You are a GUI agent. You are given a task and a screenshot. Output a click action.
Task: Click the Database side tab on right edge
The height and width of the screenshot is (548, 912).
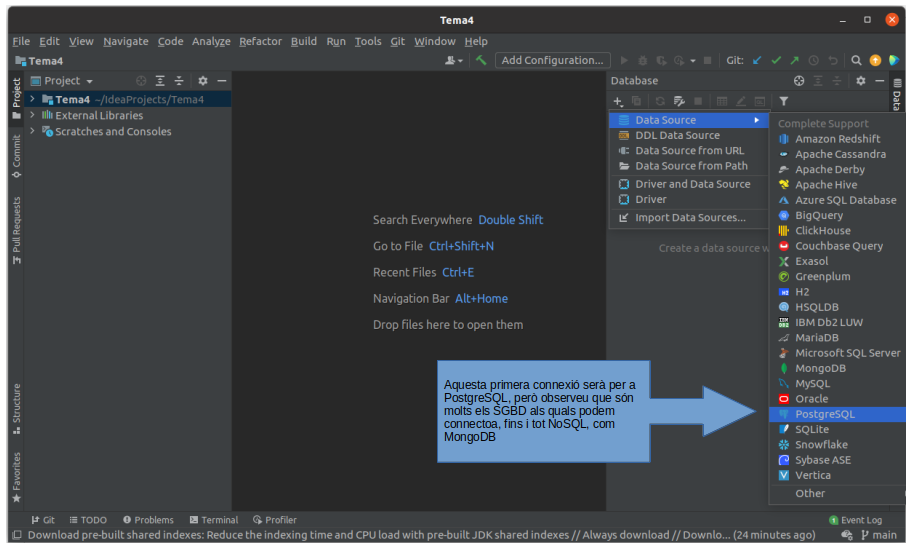coord(896,94)
